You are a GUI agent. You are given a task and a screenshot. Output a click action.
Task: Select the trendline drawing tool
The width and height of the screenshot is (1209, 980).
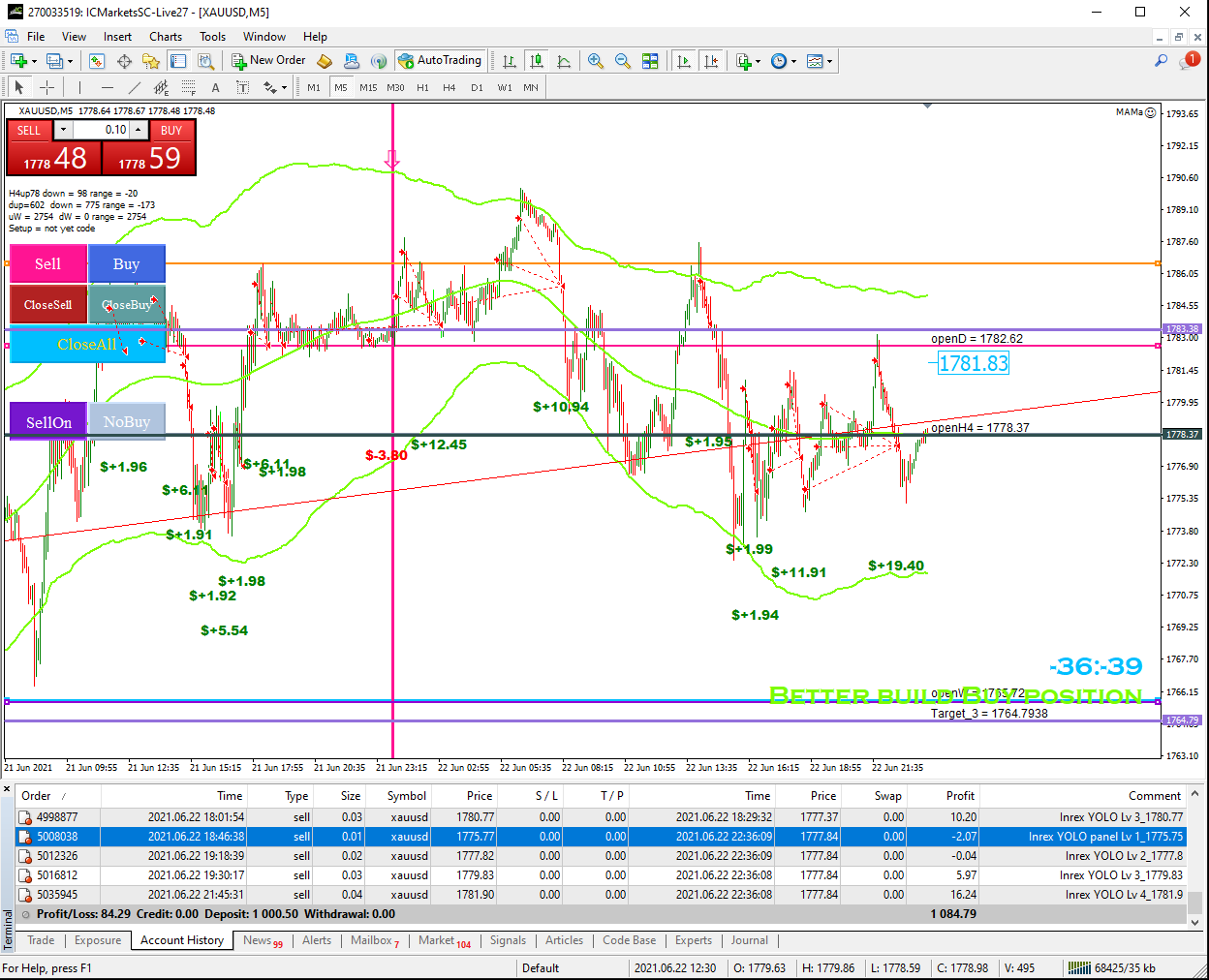tap(135, 87)
